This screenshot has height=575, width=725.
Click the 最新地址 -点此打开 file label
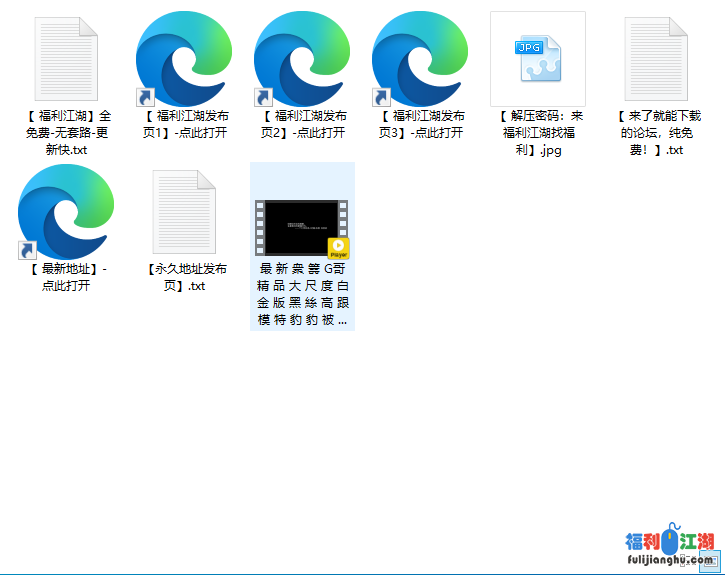point(67,277)
